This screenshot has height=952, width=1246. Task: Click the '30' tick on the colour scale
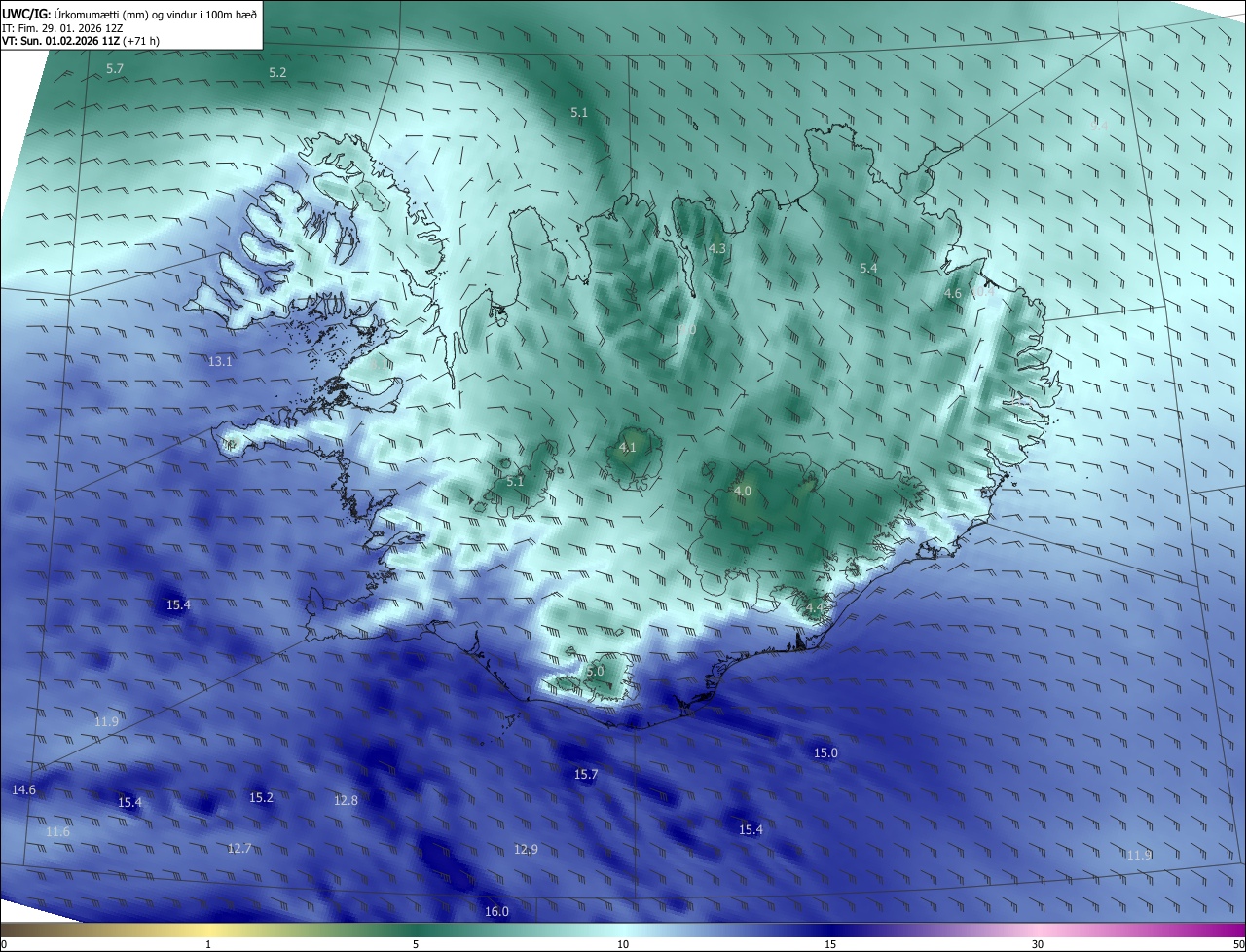[x=1038, y=944]
